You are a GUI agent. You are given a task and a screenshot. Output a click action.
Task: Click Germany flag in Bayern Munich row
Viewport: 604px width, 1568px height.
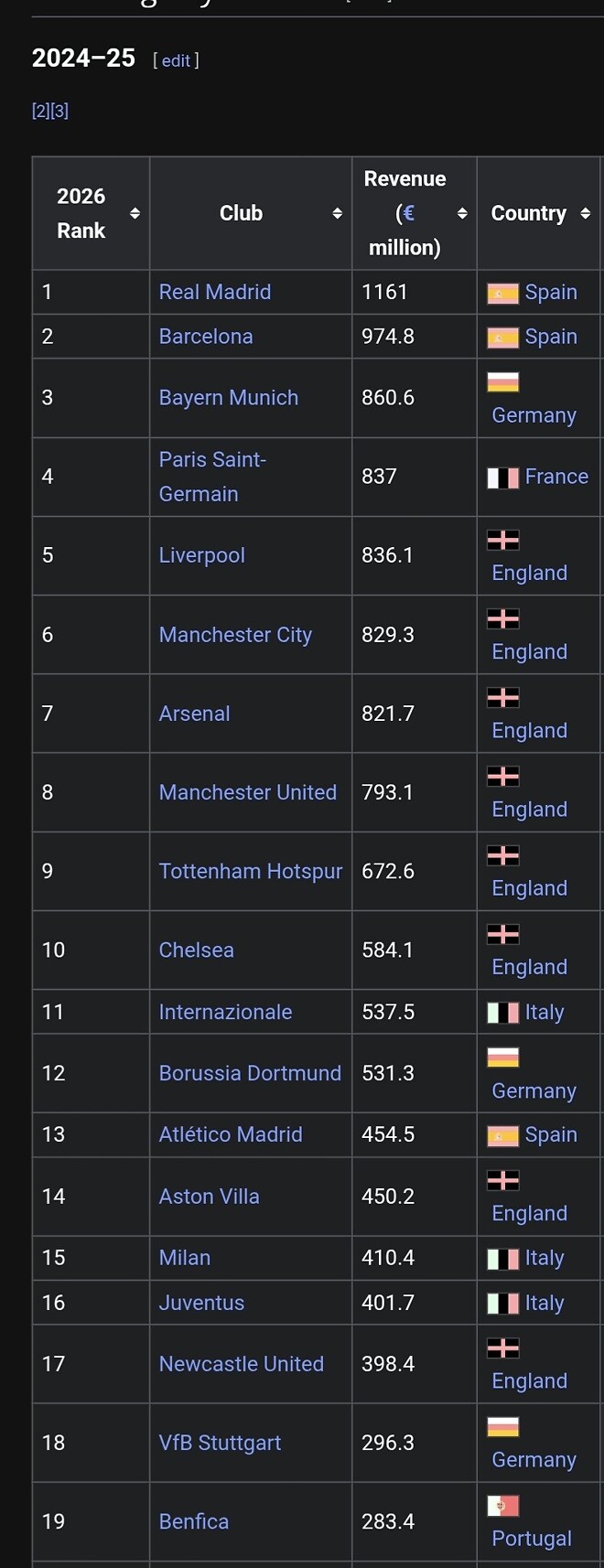(502, 382)
